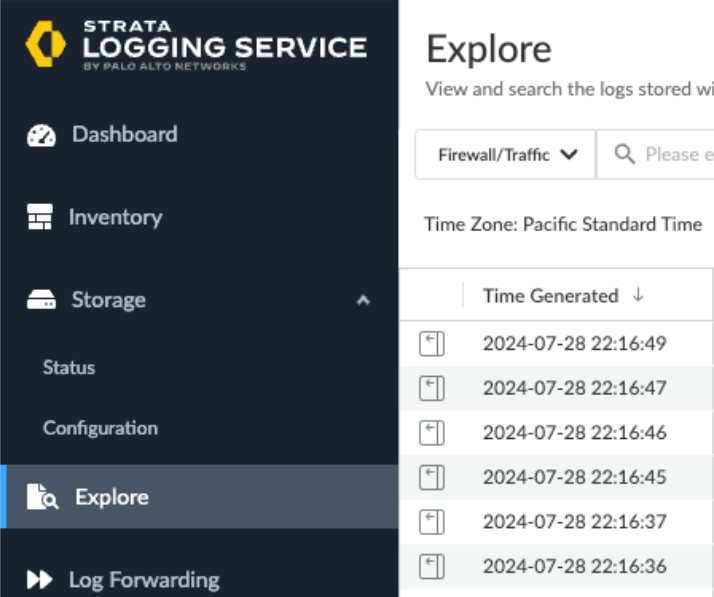Open log details for 22:16:36 entry
714x597 pixels.
[431, 566]
